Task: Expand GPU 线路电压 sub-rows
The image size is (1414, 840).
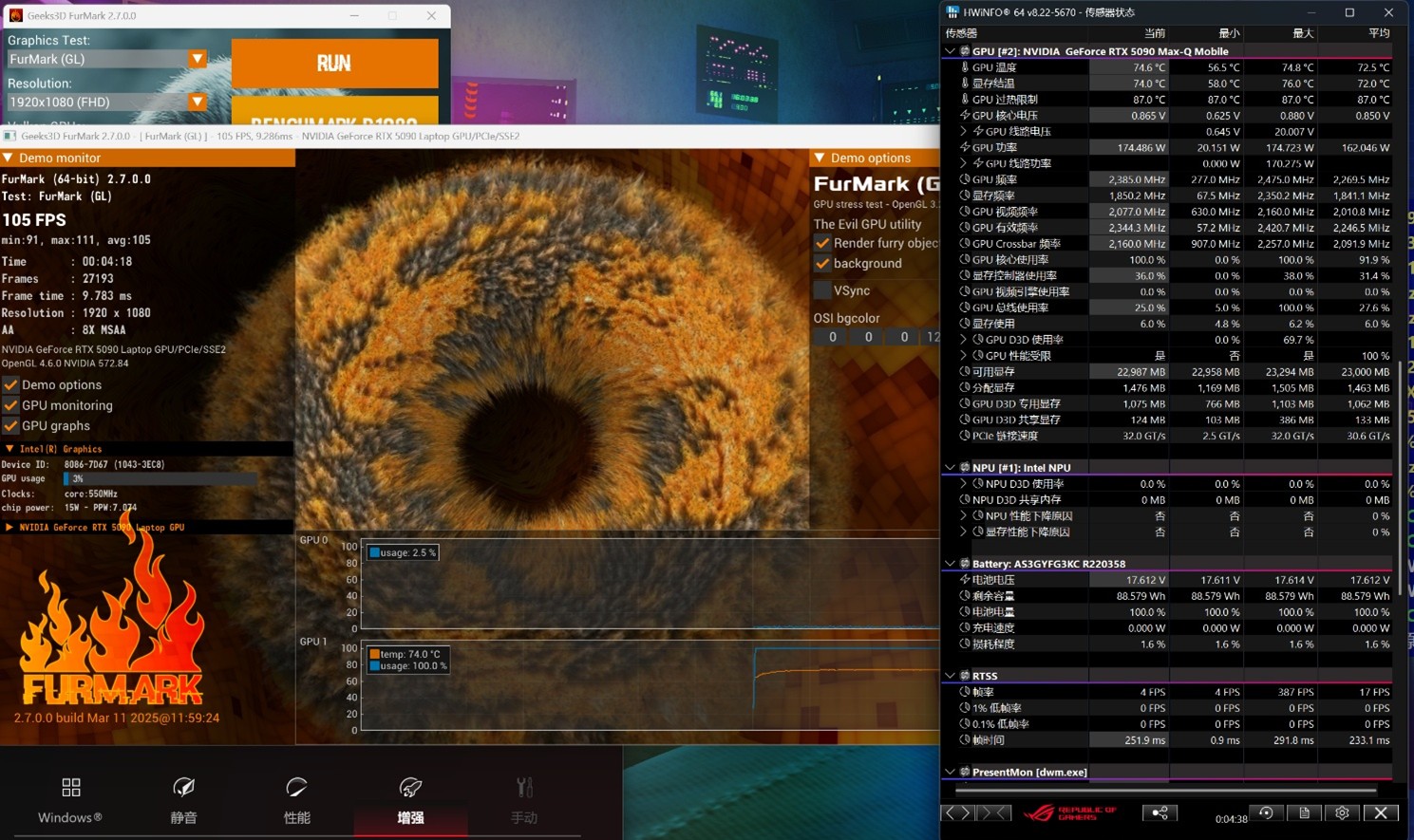Action: pyautogui.click(x=964, y=131)
